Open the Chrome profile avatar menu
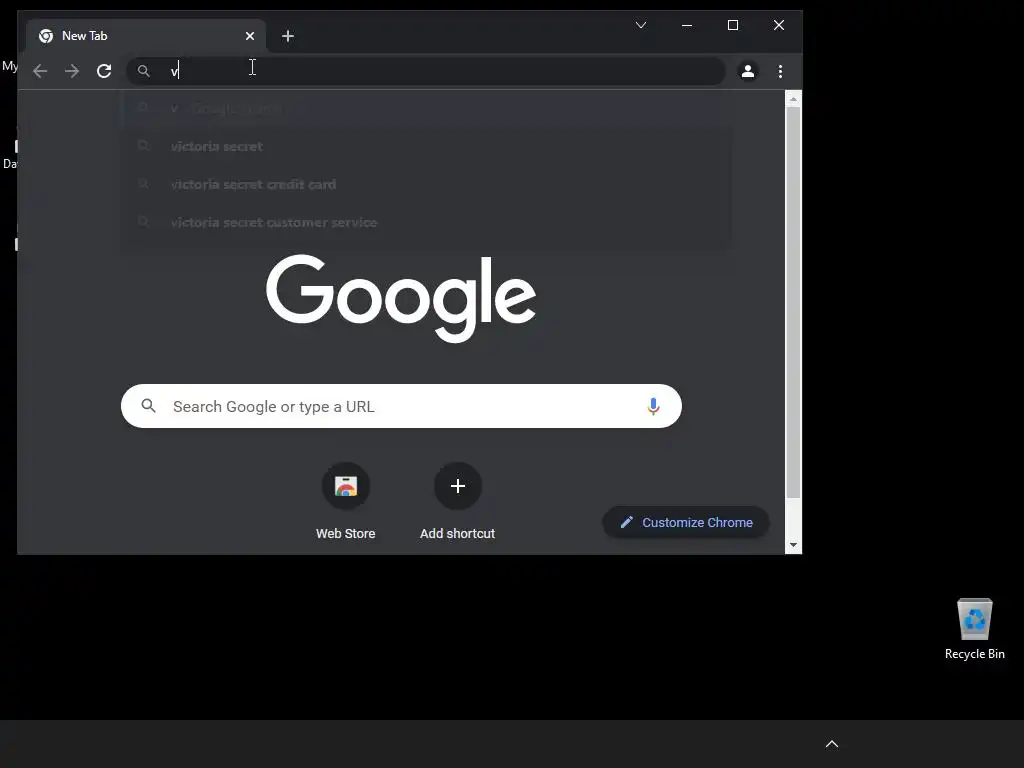Viewport: 1024px width, 768px height. click(748, 71)
